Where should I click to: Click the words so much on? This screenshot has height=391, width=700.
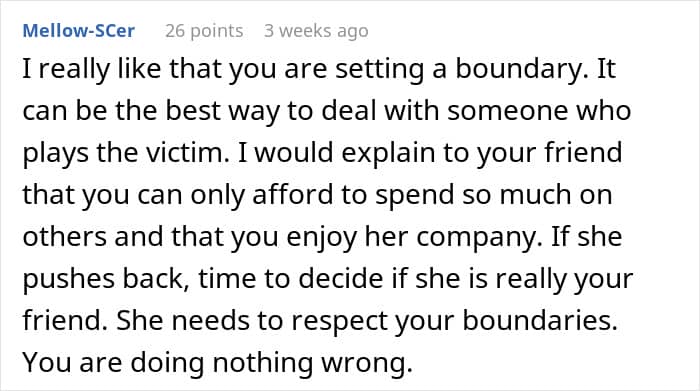(x=537, y=195)
